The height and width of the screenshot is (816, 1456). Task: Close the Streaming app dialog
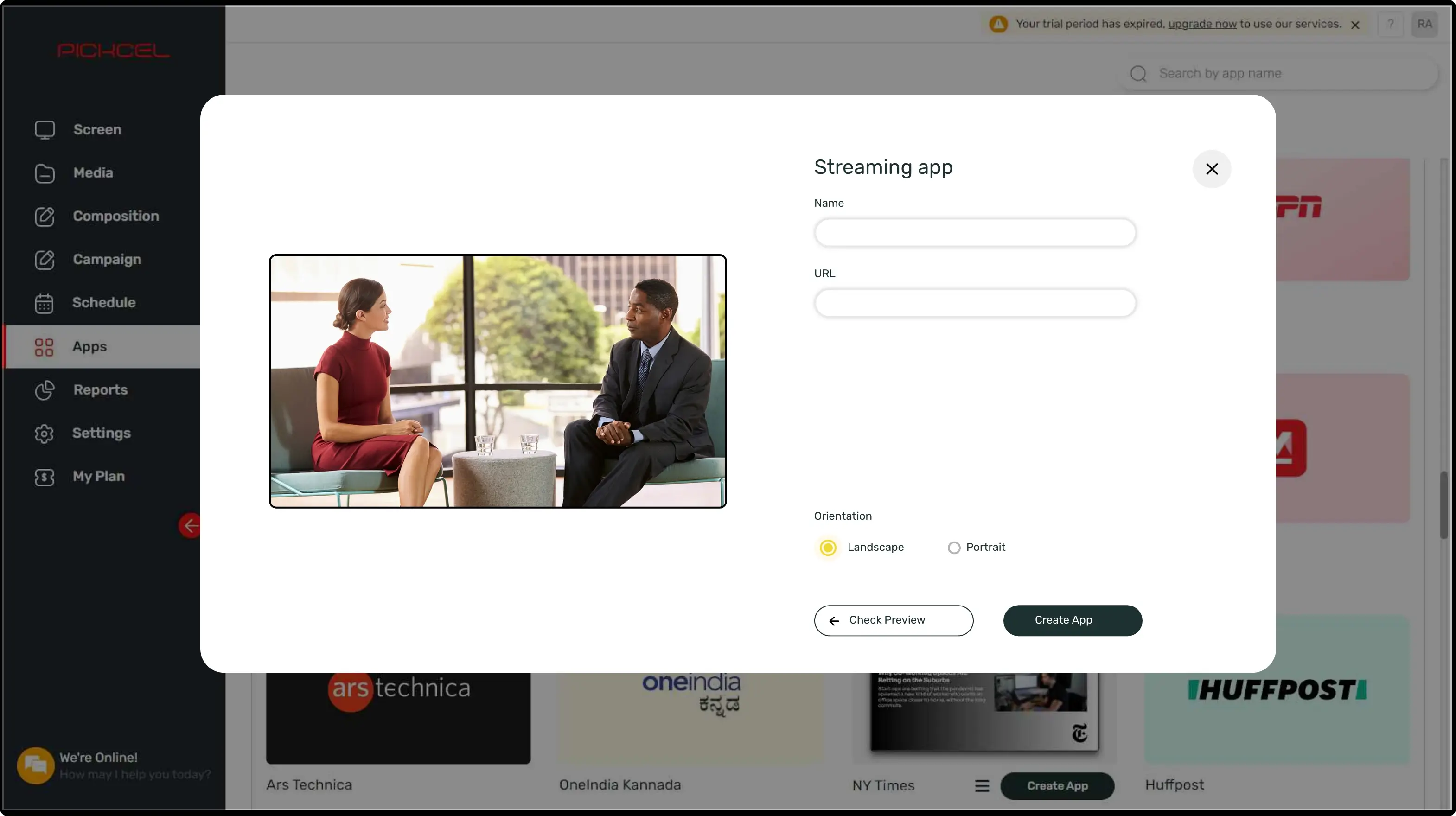point(1212,169)
